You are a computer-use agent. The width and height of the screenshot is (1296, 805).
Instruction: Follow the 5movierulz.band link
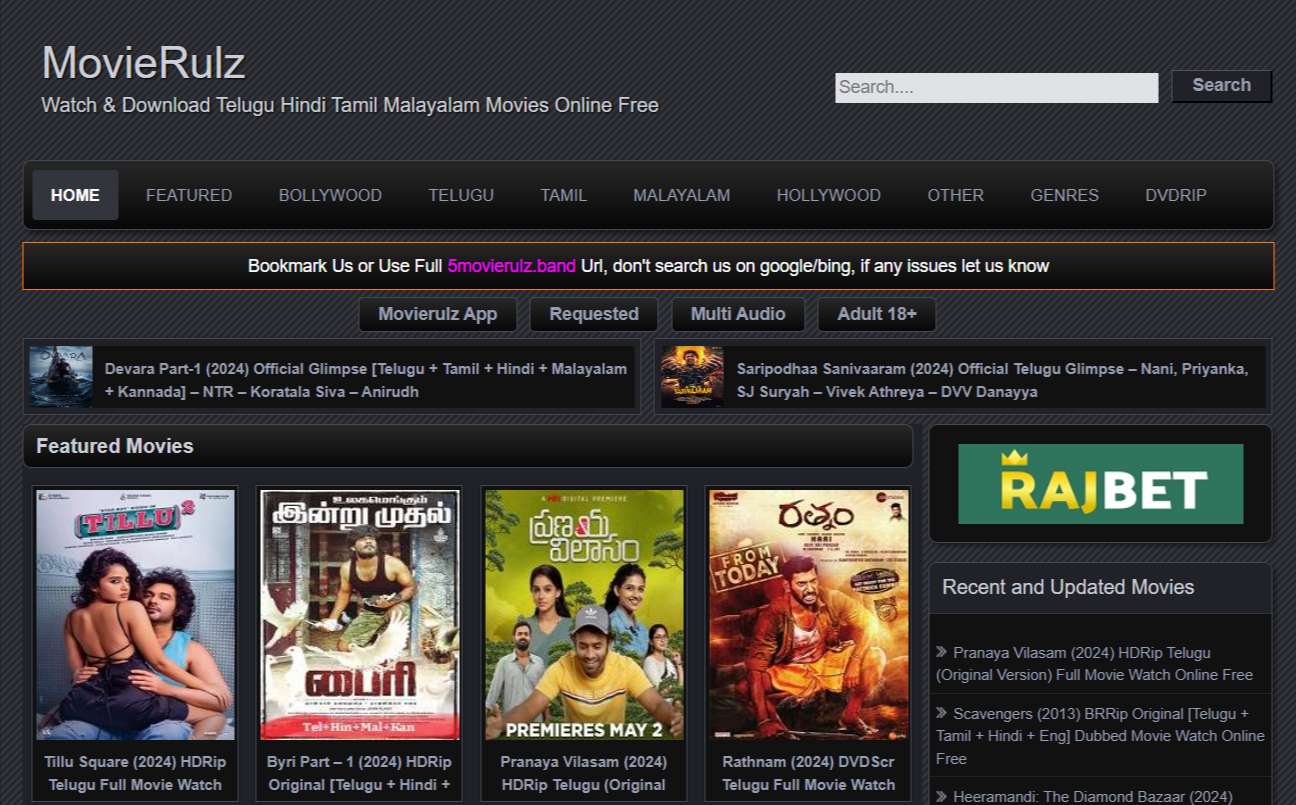511,266
